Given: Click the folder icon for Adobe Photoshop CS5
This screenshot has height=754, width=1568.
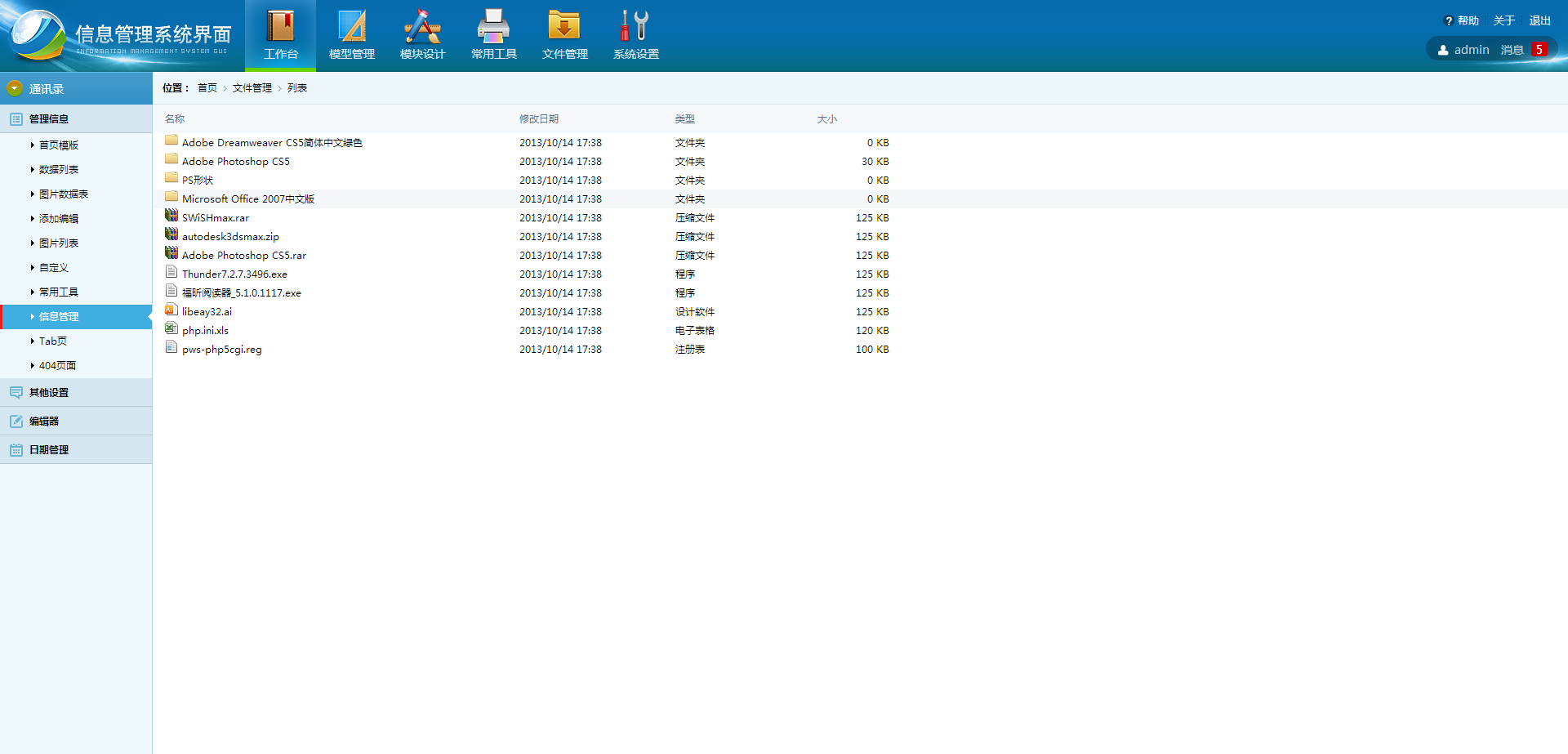Looking at the screenshot, I should [x=171, y=159].
